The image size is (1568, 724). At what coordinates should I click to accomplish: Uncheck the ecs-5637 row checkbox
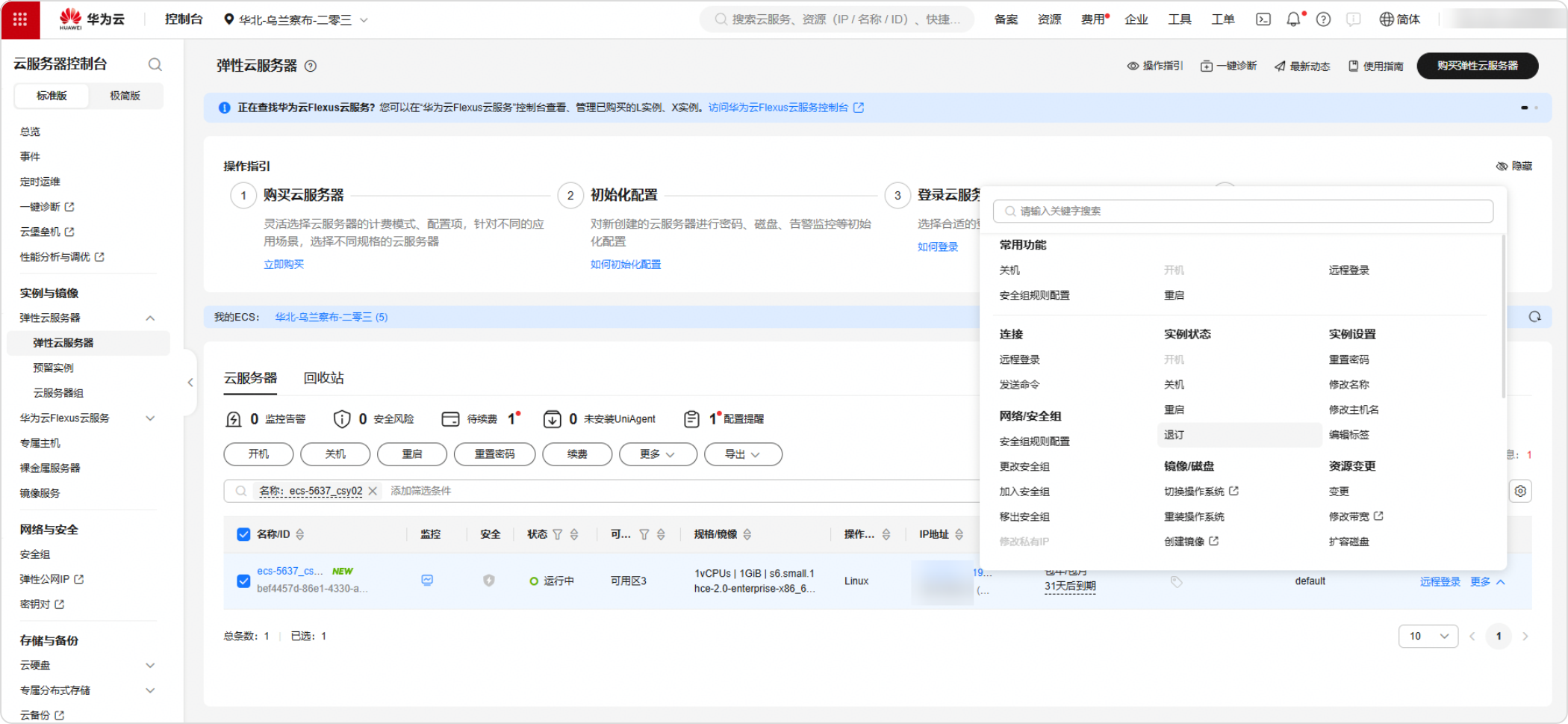click(243, 581)
